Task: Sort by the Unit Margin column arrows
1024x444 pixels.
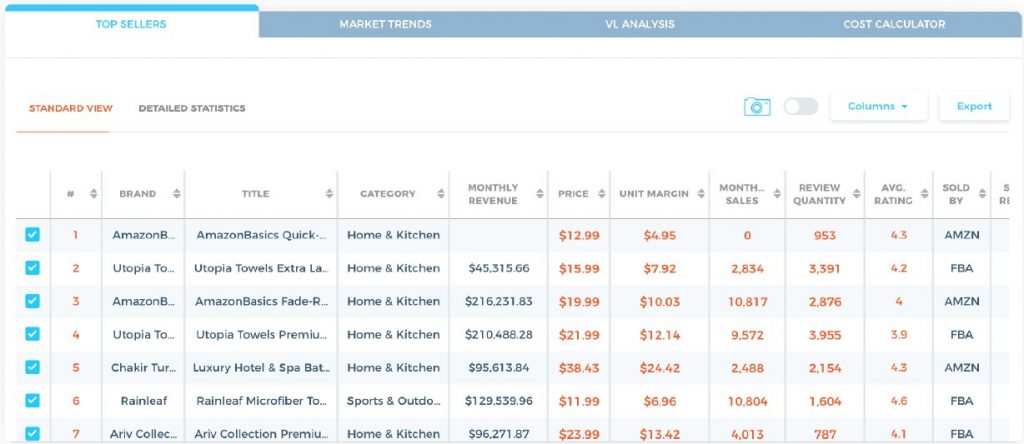Action: click(701, 194)
